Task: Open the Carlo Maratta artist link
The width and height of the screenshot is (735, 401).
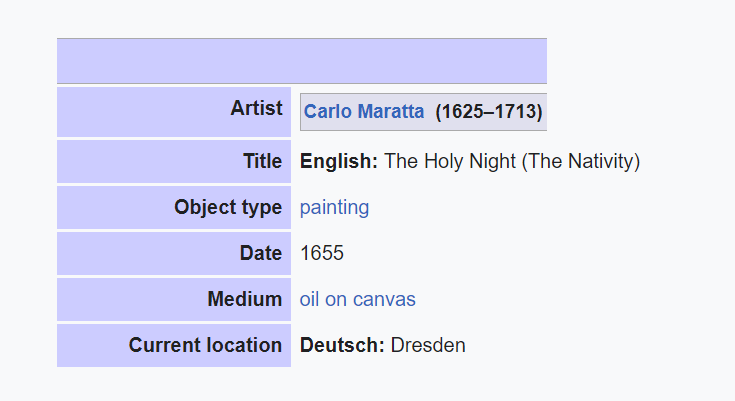Action: pos(364,112)
